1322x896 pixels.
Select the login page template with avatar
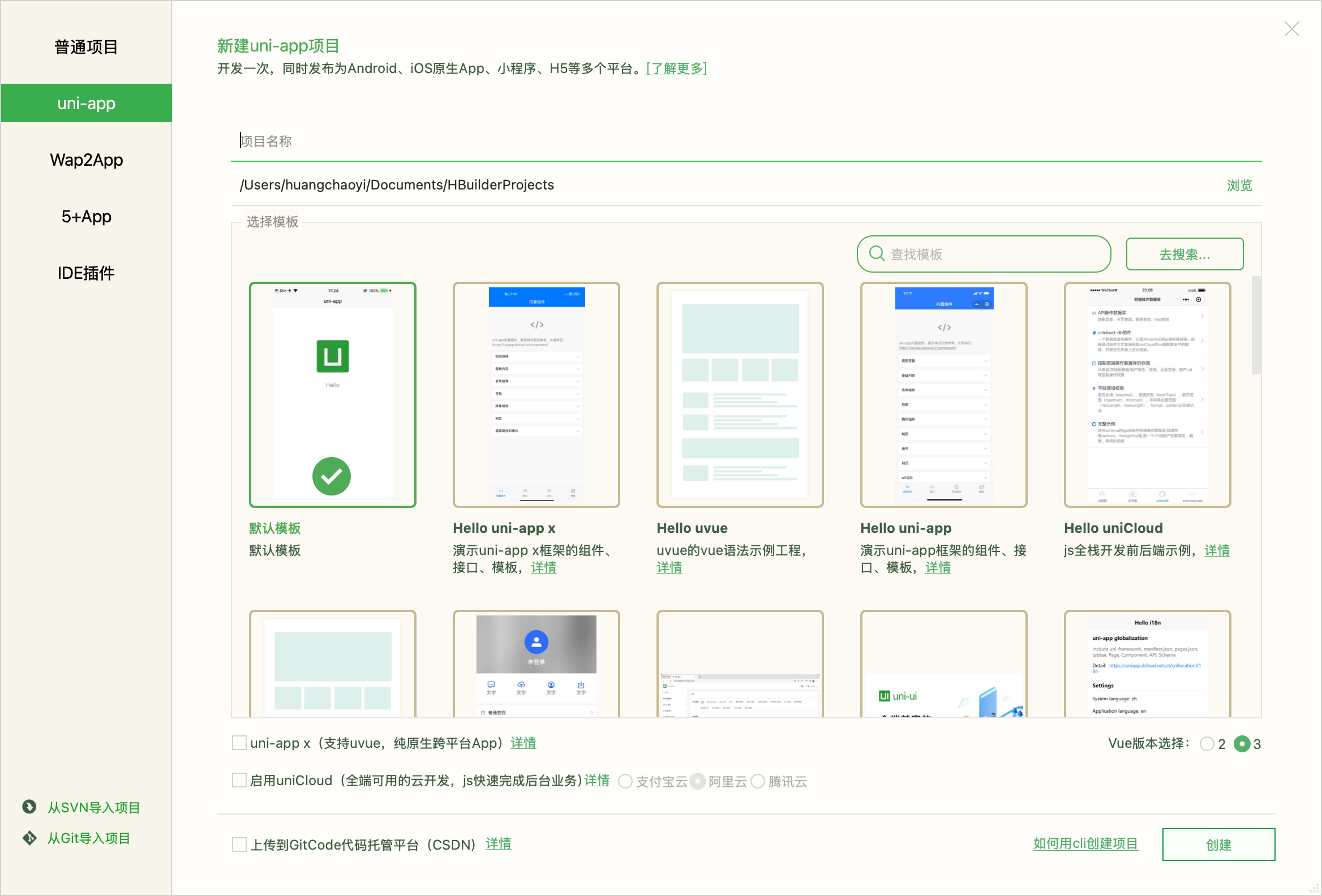536,664
